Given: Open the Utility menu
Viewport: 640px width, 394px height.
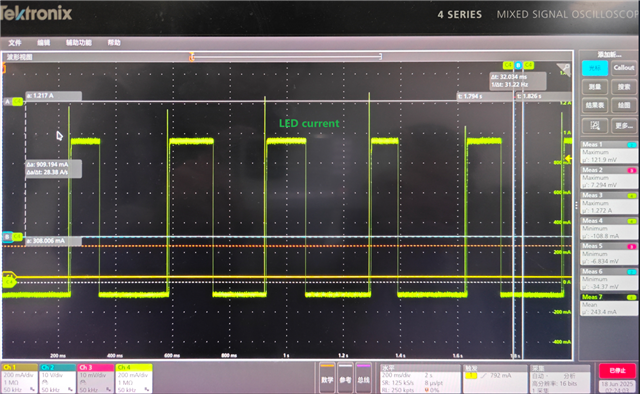Looking at the screenshot, I should 79,43.
